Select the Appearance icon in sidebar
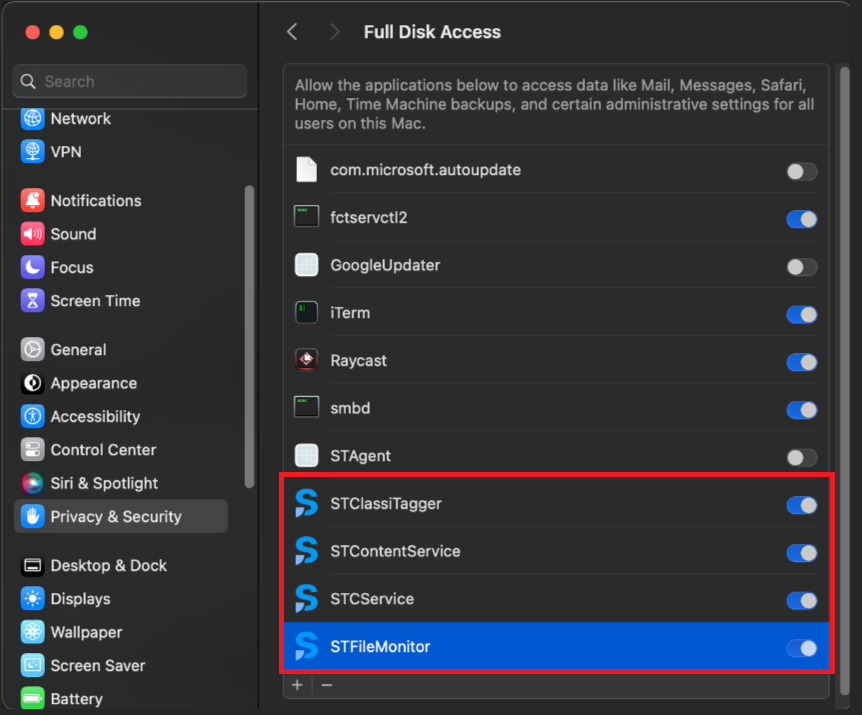The width and height of the screenshot is (862, 715). click(32, 383)
